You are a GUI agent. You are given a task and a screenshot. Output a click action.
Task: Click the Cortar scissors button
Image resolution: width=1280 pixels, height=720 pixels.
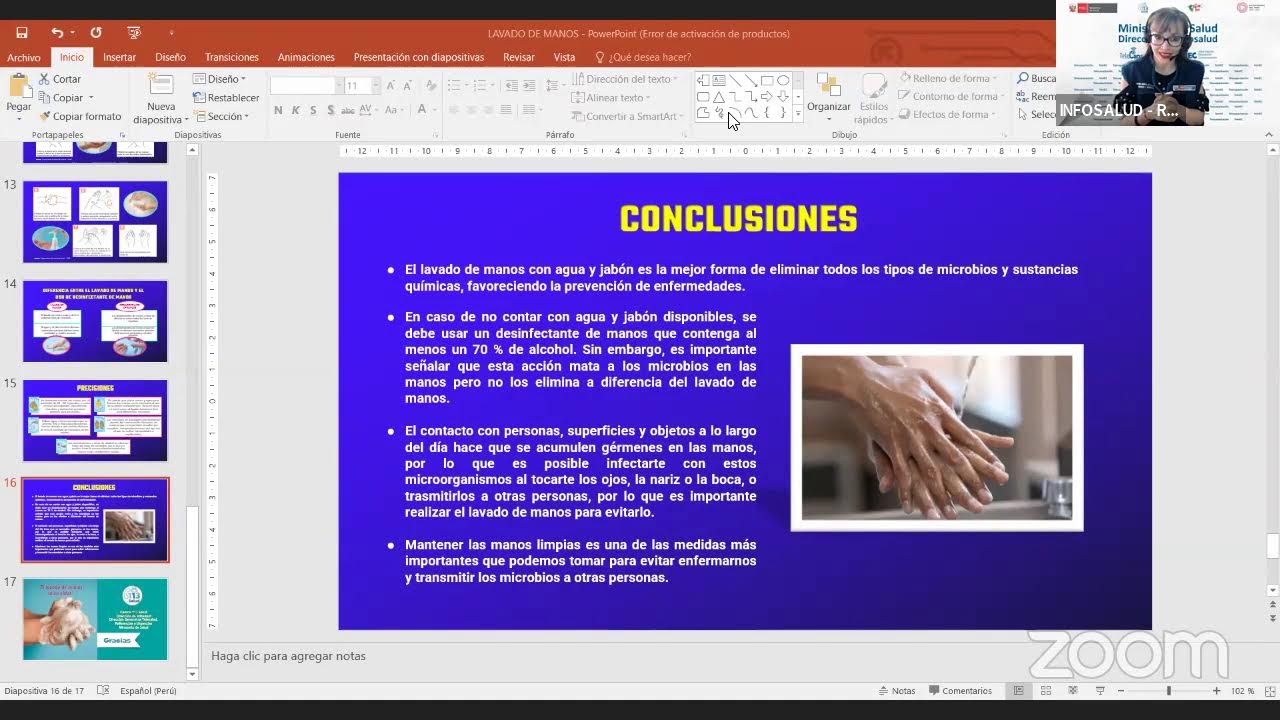click(60, 79)
